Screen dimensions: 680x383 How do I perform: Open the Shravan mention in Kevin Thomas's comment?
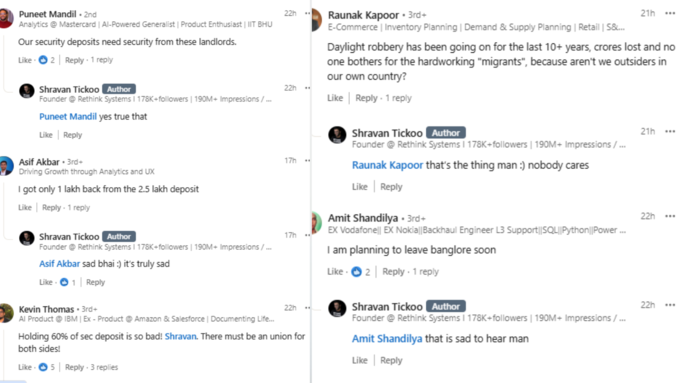pos(180,336)
